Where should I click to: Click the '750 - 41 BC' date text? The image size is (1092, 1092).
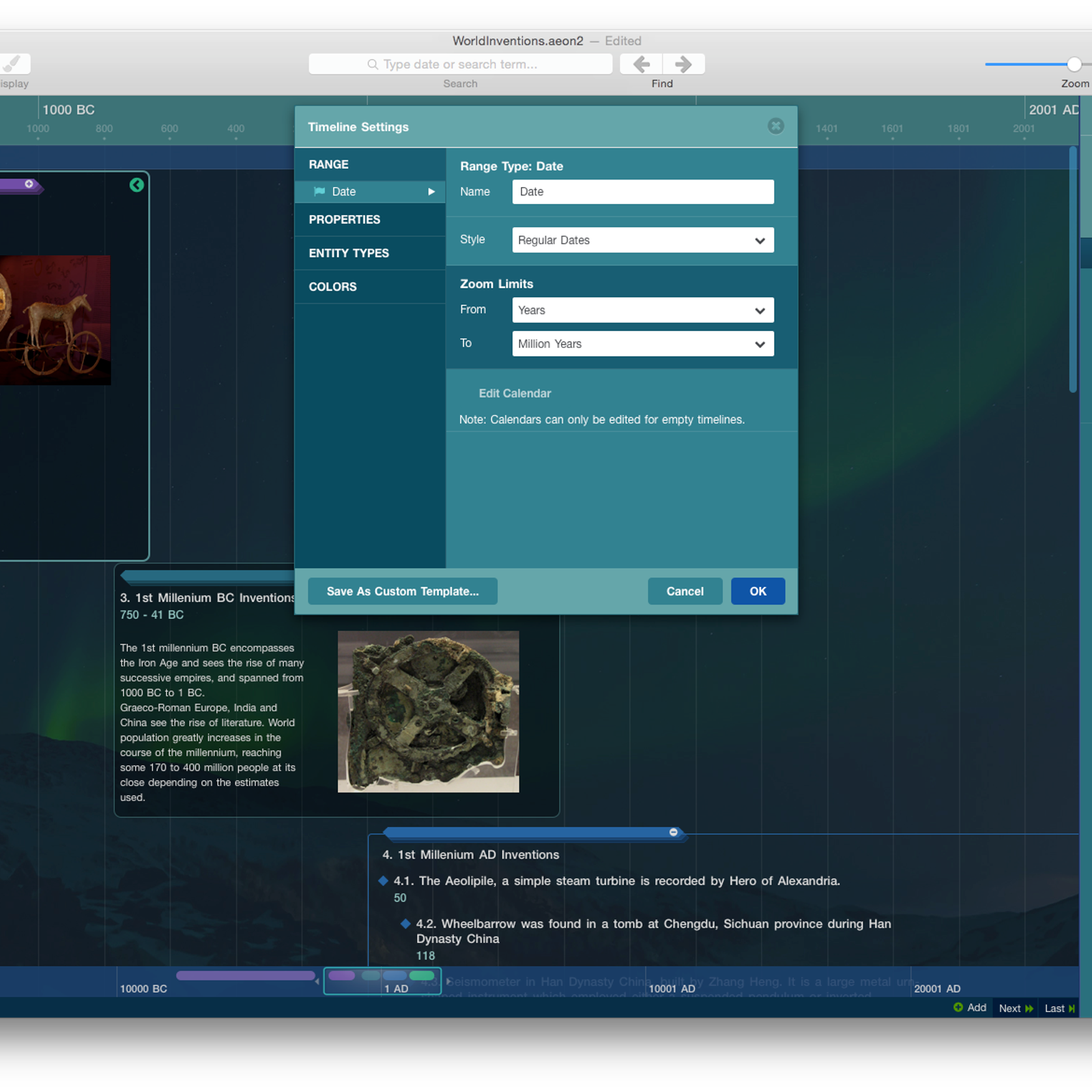point(152,614)
